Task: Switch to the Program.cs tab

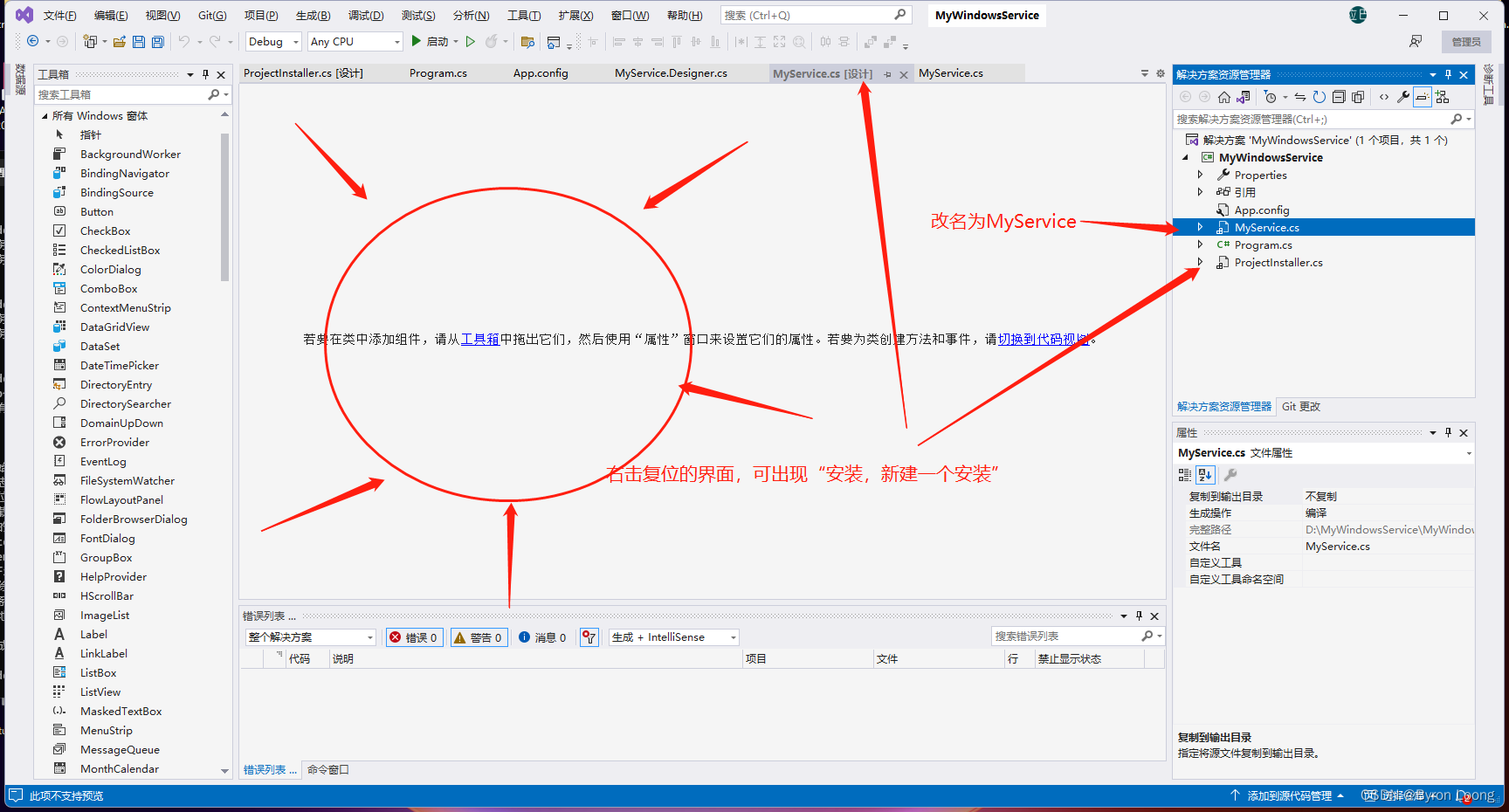Action: coord(438,73)
